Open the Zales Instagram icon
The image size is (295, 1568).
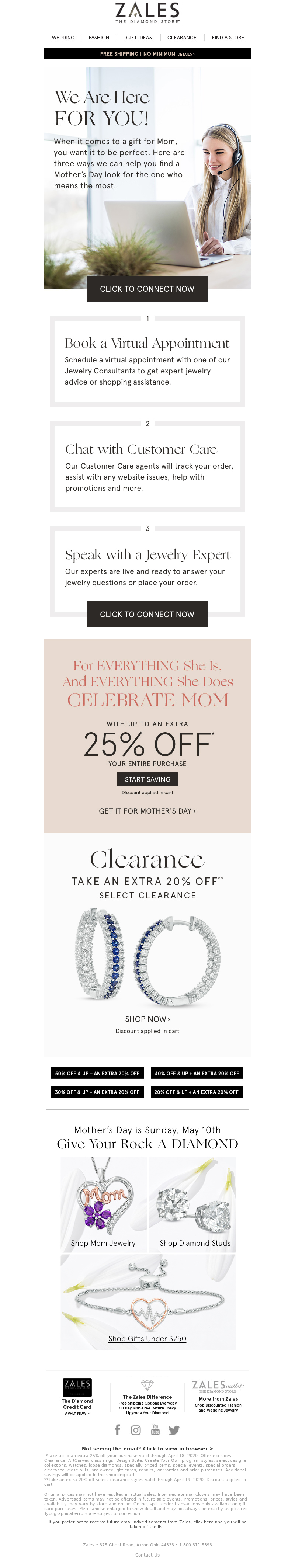coord(136,1430)
